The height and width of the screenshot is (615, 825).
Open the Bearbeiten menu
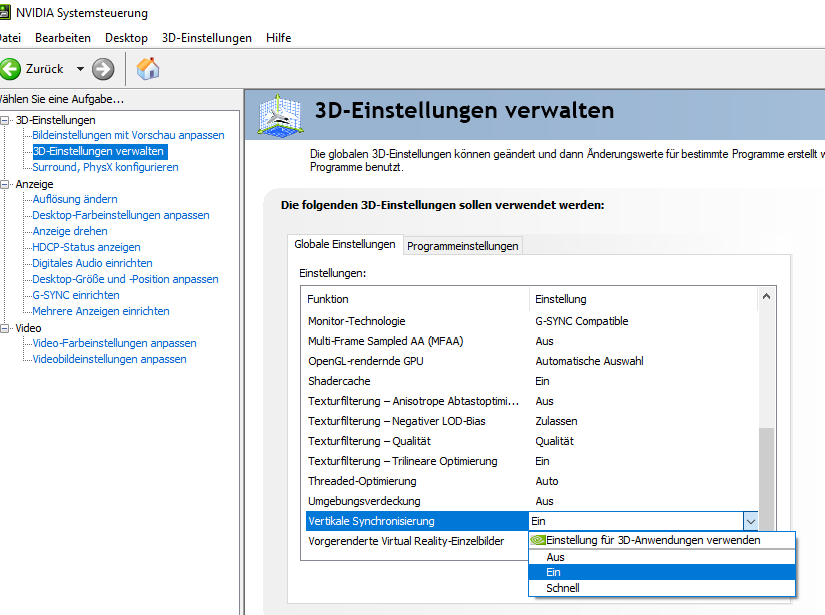coord(63,38)
